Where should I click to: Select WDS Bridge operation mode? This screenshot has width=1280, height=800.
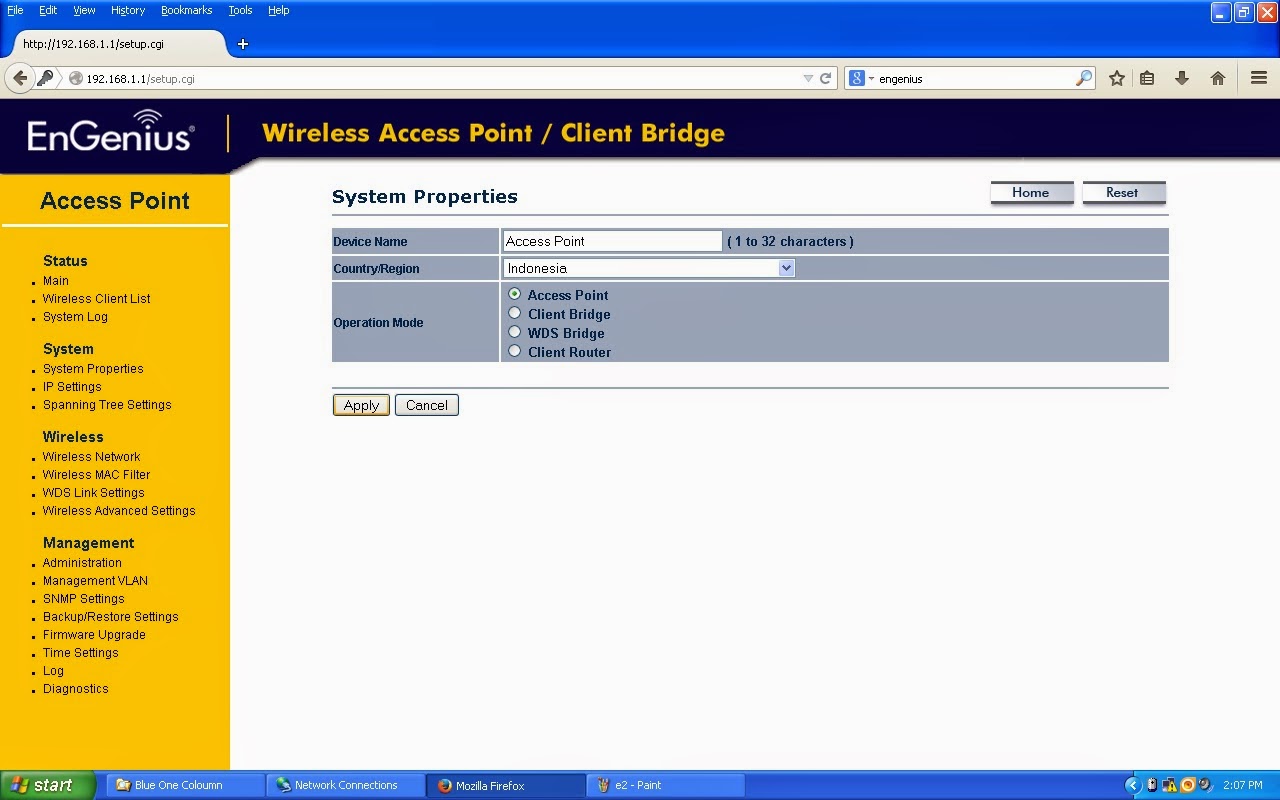(x=515, y=332)
